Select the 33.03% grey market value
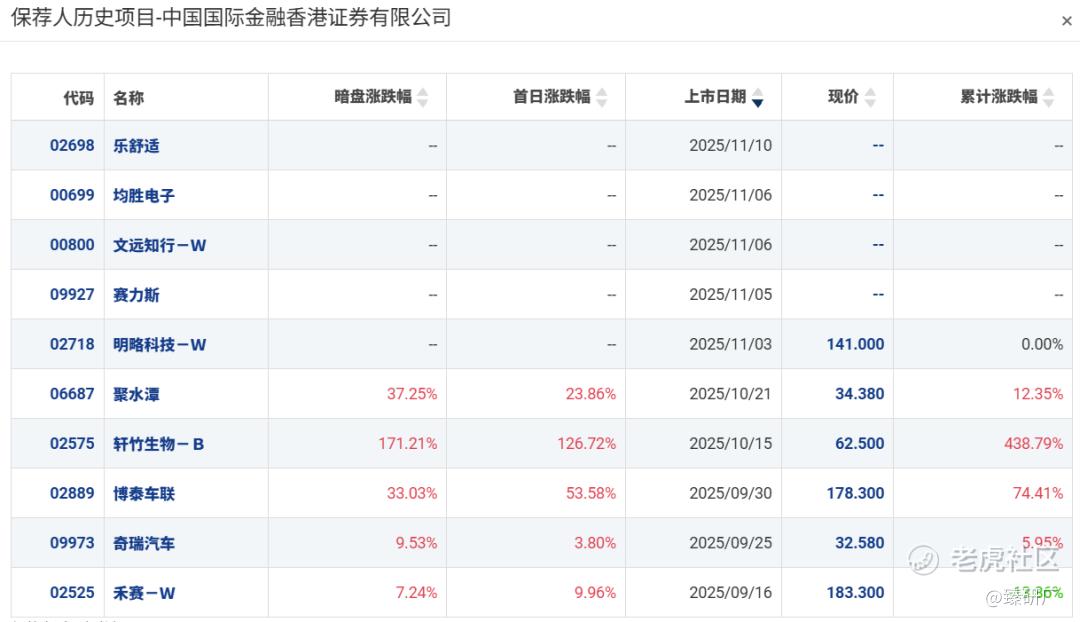The width and height of the screenshot is (1080, 622). click(x=412, y=493)
